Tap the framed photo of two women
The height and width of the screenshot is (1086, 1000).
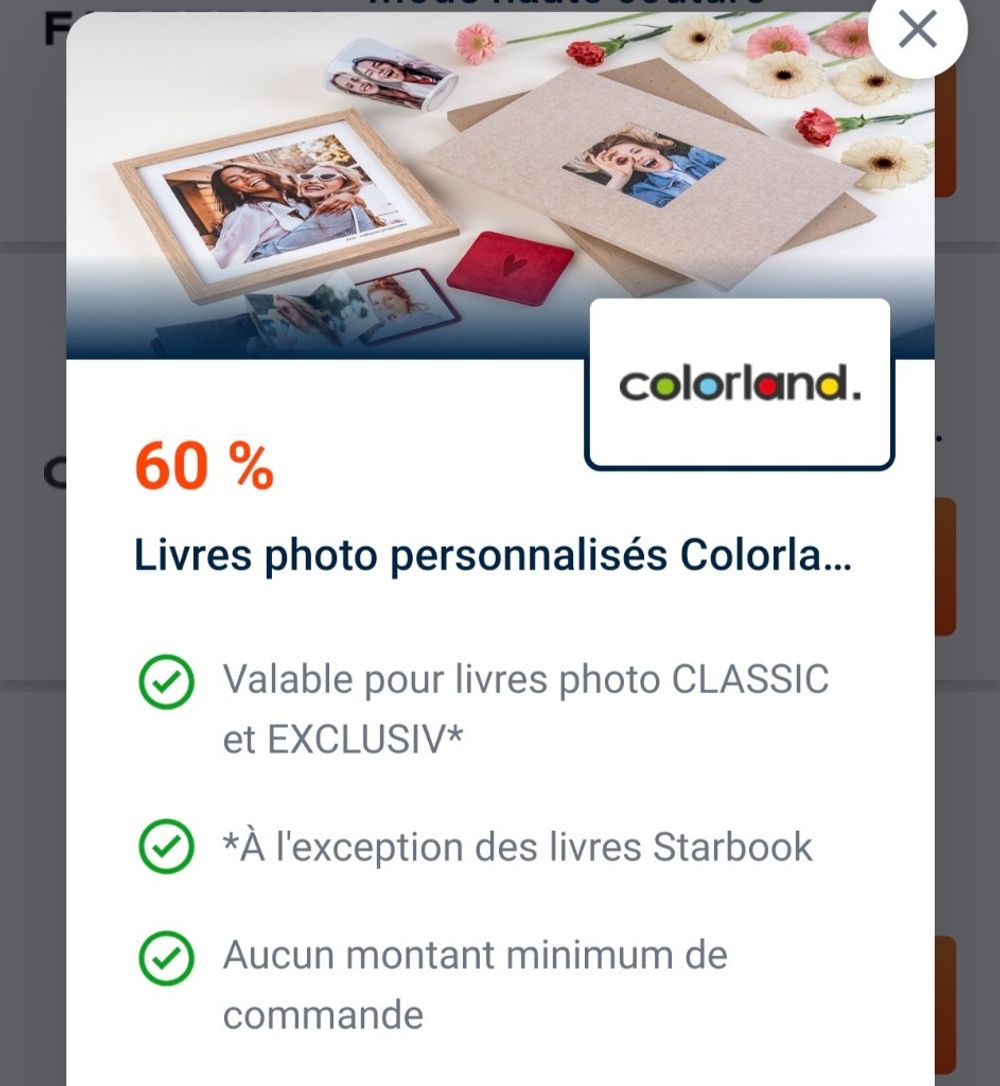pos(285,203)
